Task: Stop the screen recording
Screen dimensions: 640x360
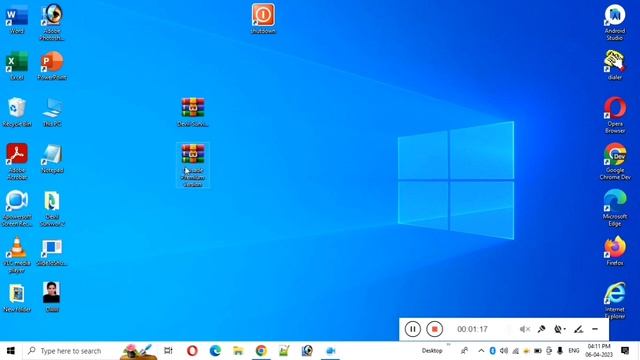Action: [x=434, y=329]
